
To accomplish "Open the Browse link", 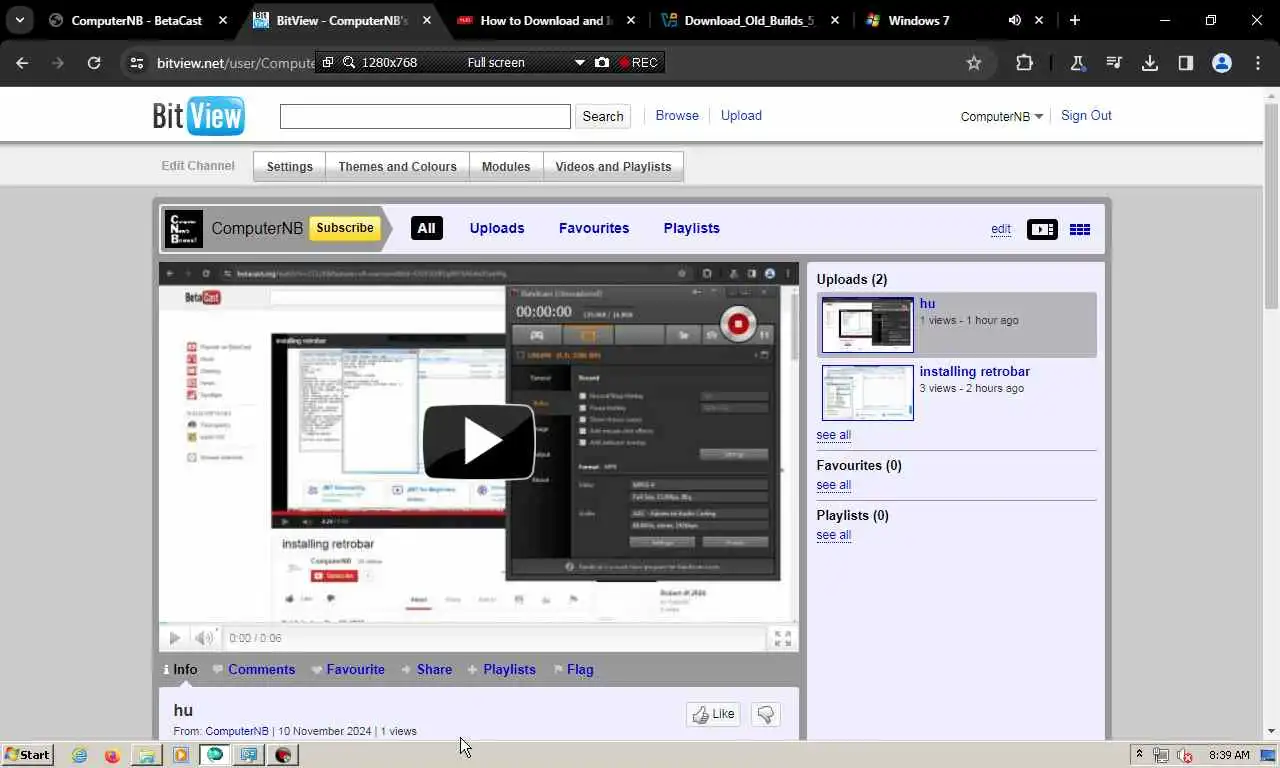I will tap(677, 115).
